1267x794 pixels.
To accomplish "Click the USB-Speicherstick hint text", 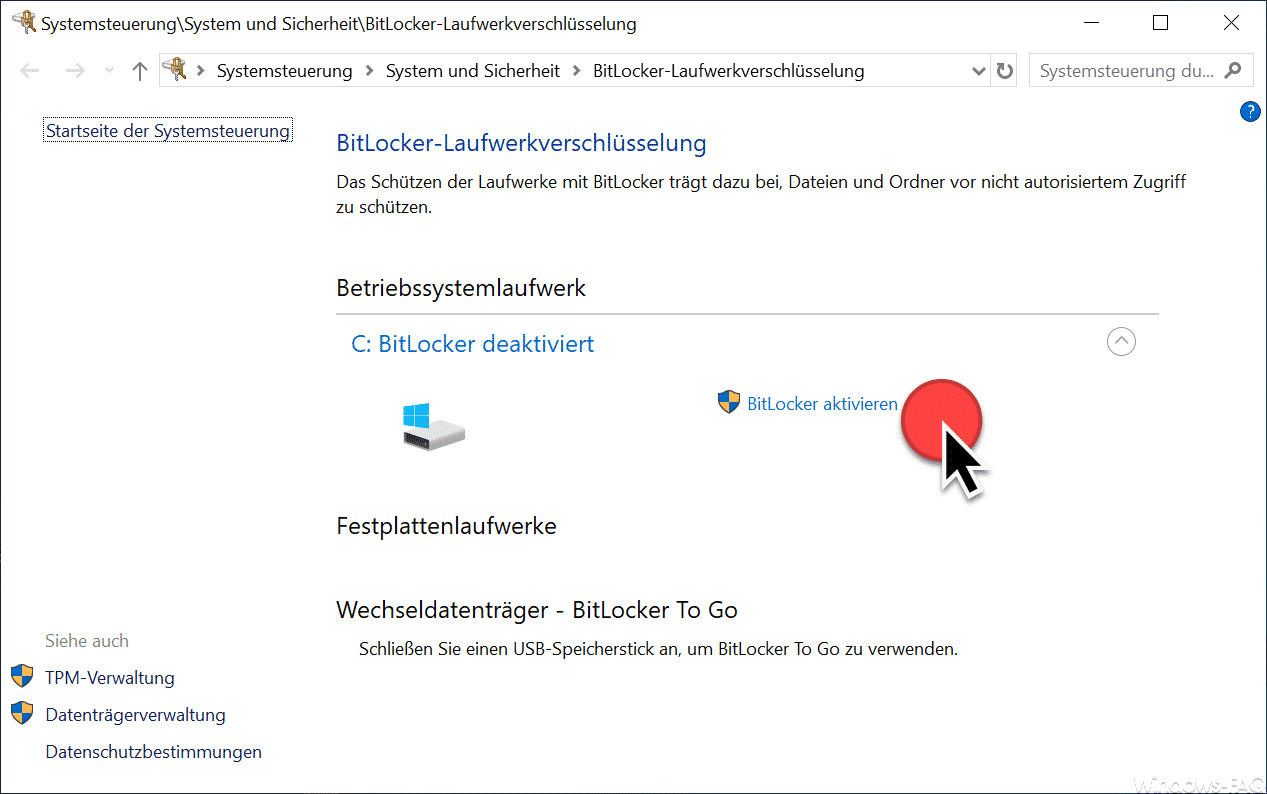I will [x=658, y=649].
